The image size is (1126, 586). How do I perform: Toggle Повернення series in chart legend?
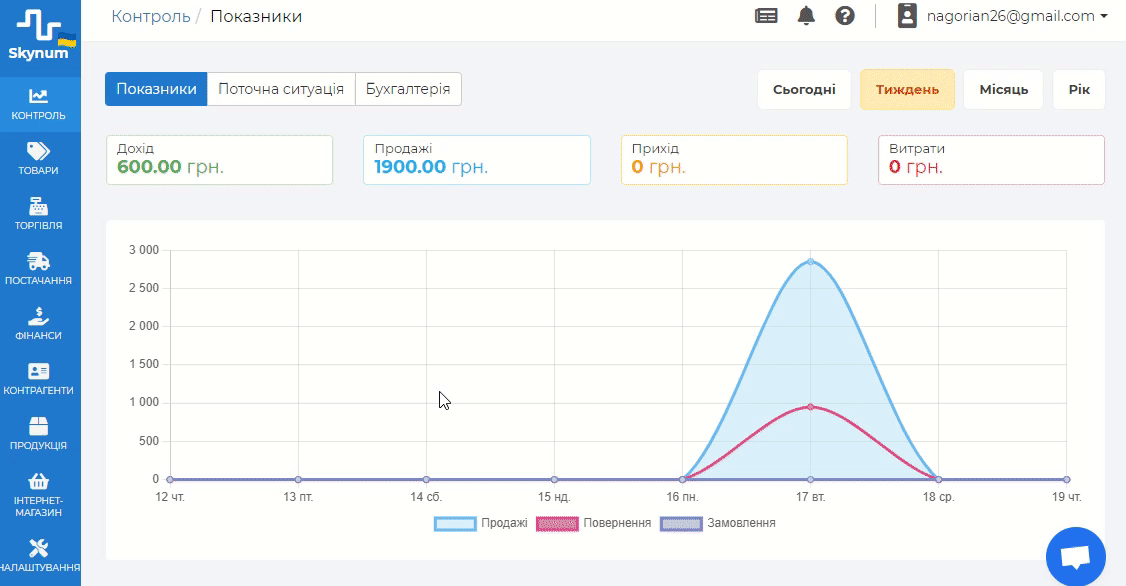(594, 523)
